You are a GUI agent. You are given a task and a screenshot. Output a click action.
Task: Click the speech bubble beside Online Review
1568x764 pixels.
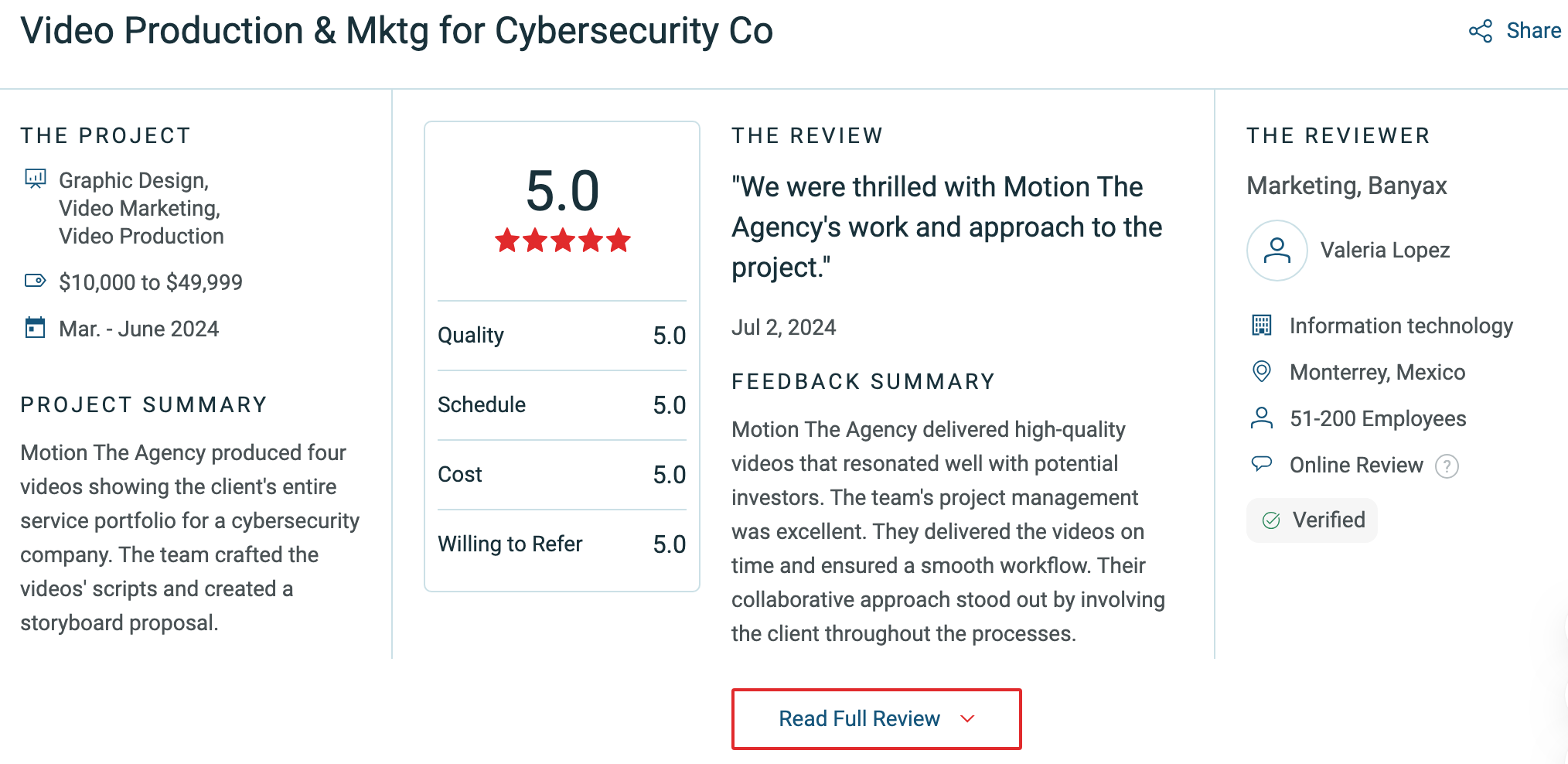[1262, 463]
